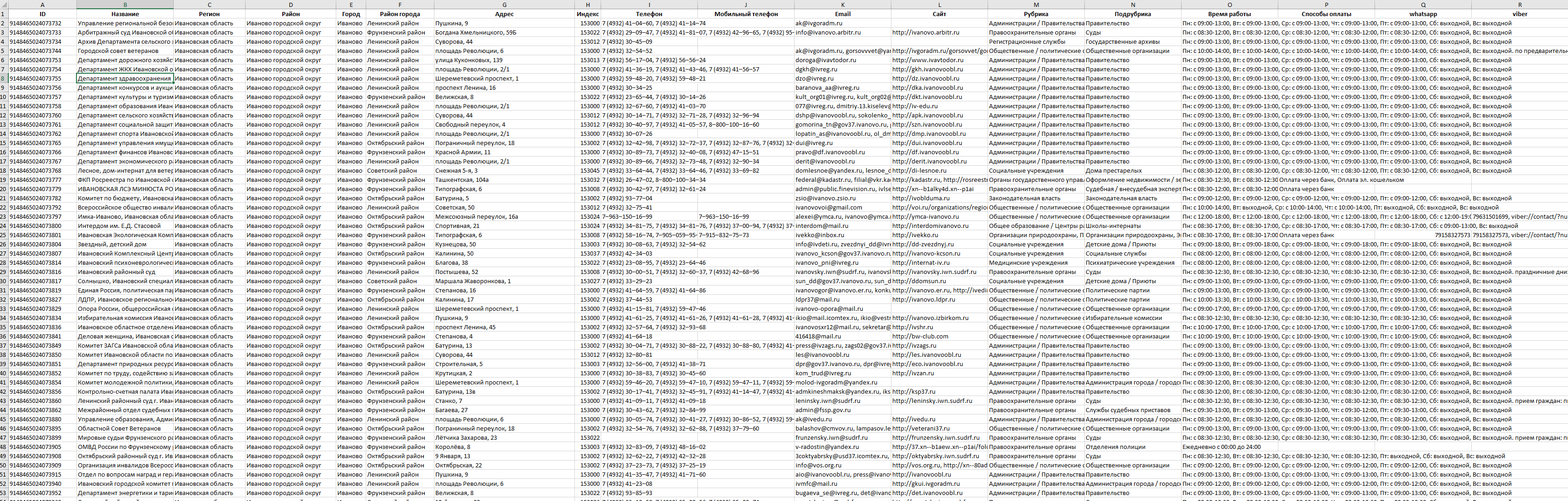Click index cell 153045

[x=587, y=170]
